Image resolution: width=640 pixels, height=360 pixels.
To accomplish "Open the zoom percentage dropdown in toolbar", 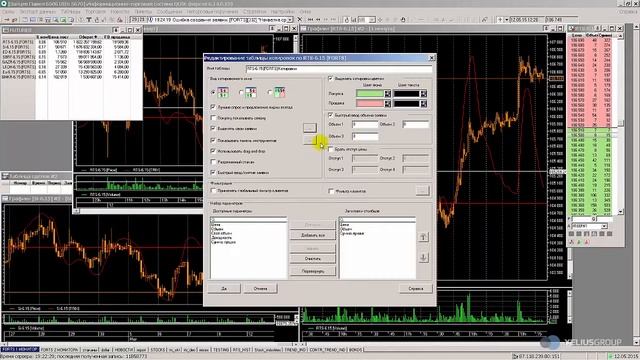I will tap(372, 20).
